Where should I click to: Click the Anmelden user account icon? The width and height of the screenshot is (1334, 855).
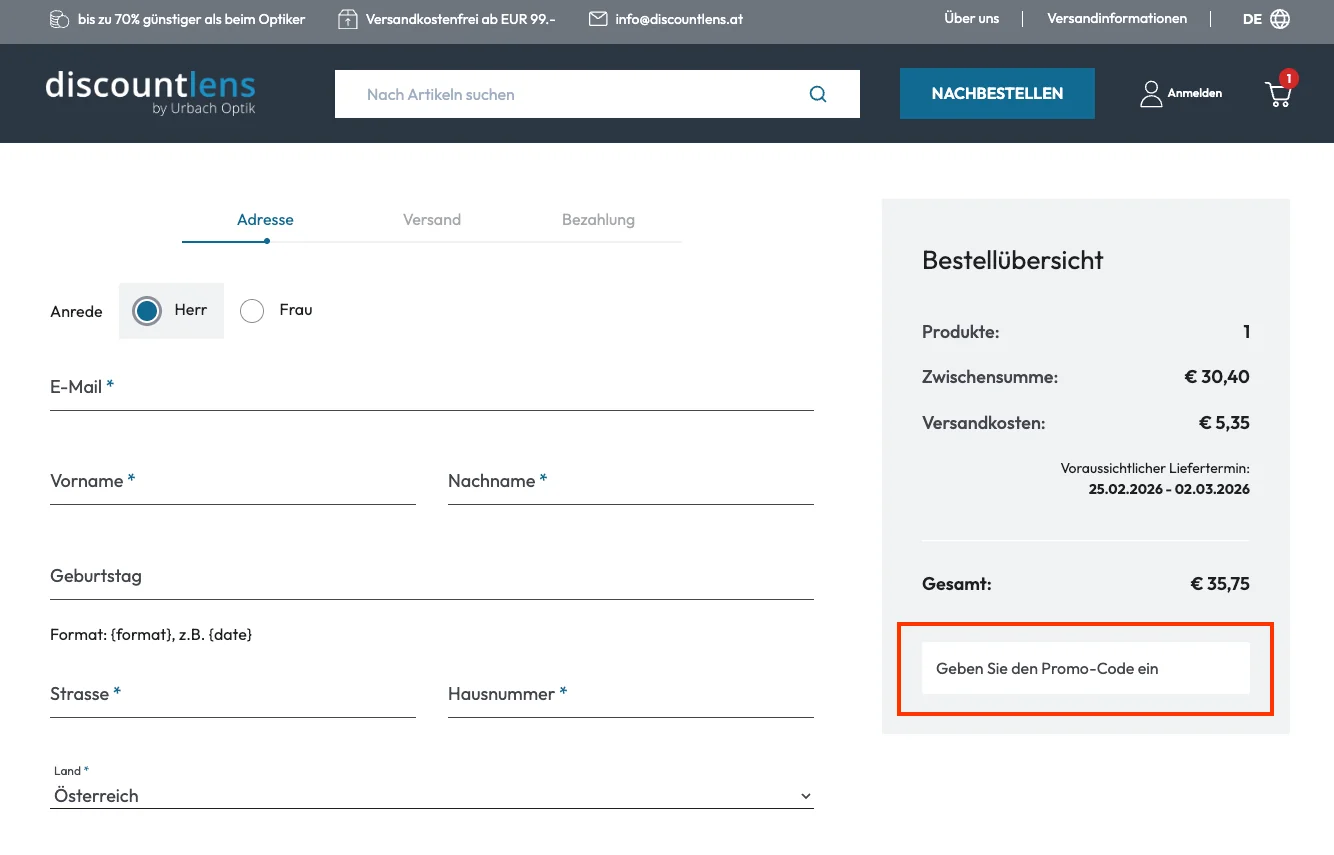tap(1150, 93)
